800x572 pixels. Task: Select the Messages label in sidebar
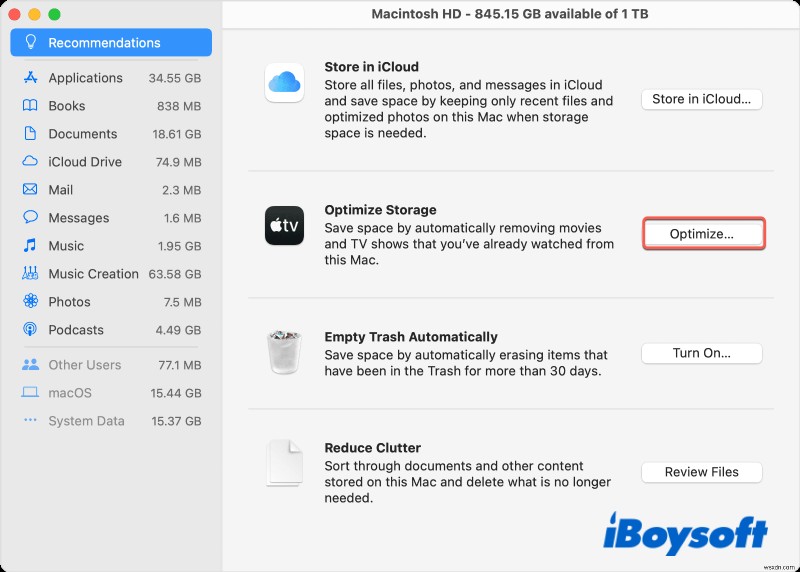[x=79, y=218]
